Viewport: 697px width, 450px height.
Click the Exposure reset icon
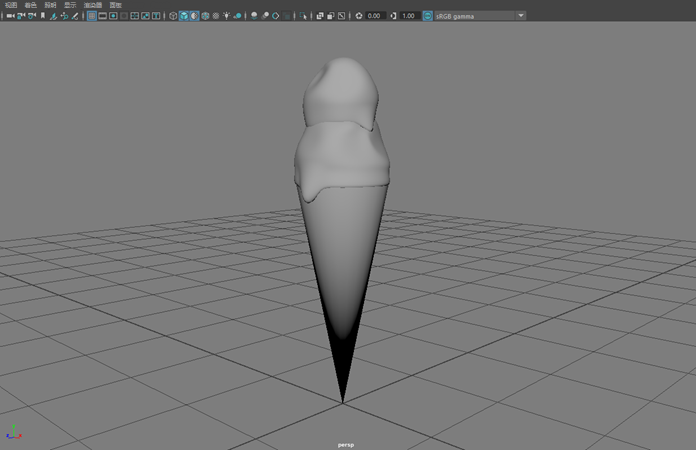pyautogui.click(x=359, y=16)
